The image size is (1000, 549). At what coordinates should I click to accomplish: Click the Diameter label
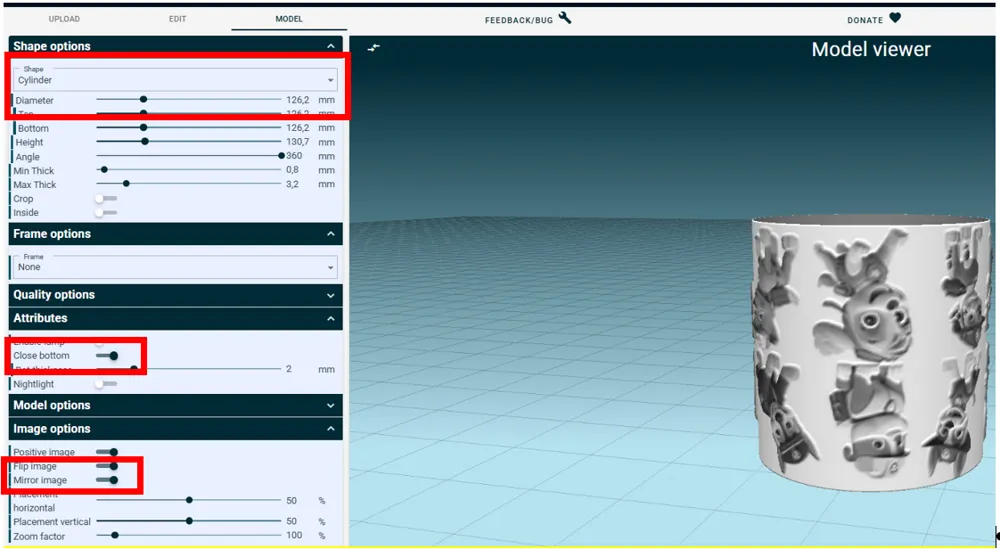coord(34,101)
